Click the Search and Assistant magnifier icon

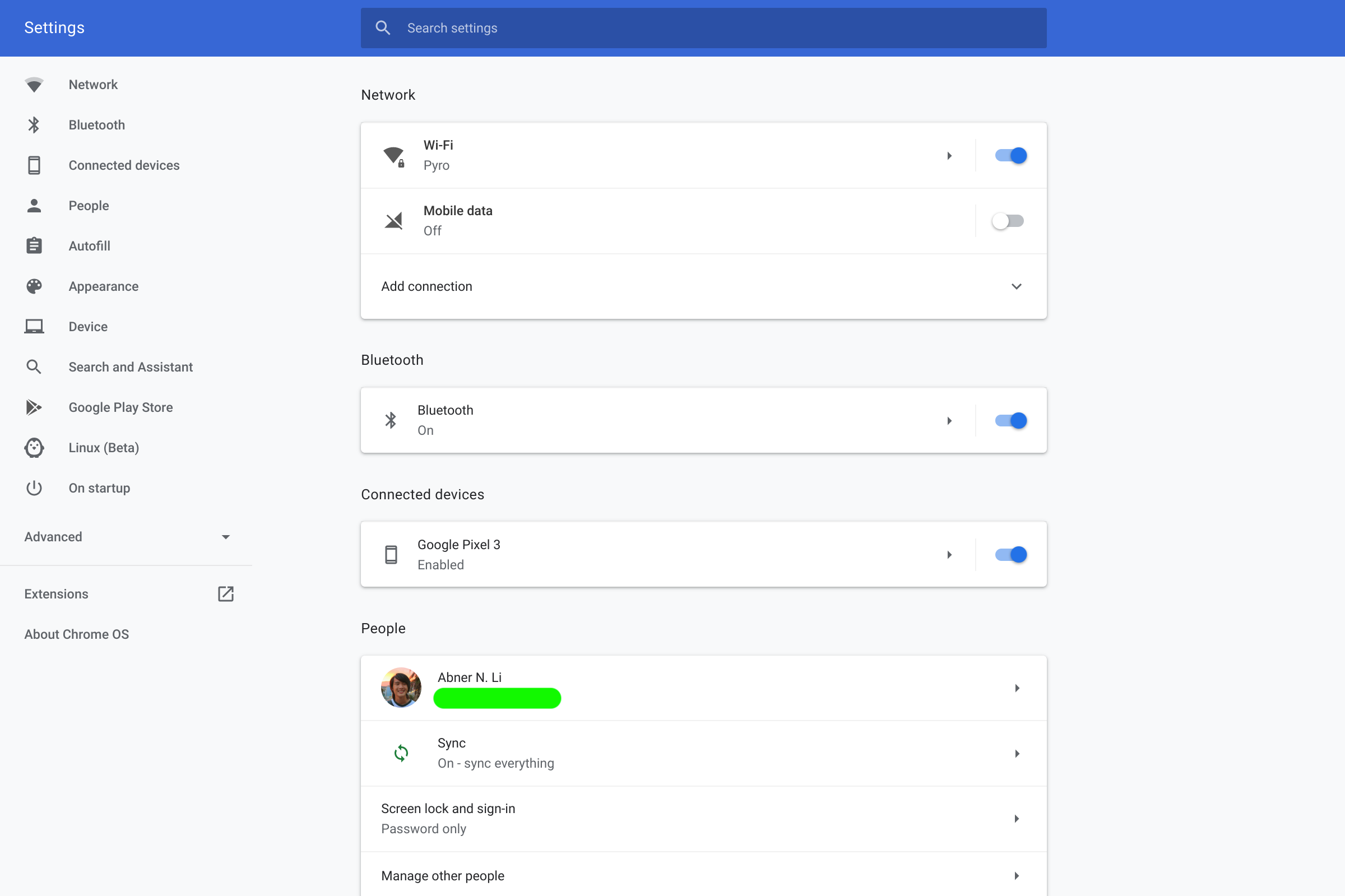click(x=34, y=366)
